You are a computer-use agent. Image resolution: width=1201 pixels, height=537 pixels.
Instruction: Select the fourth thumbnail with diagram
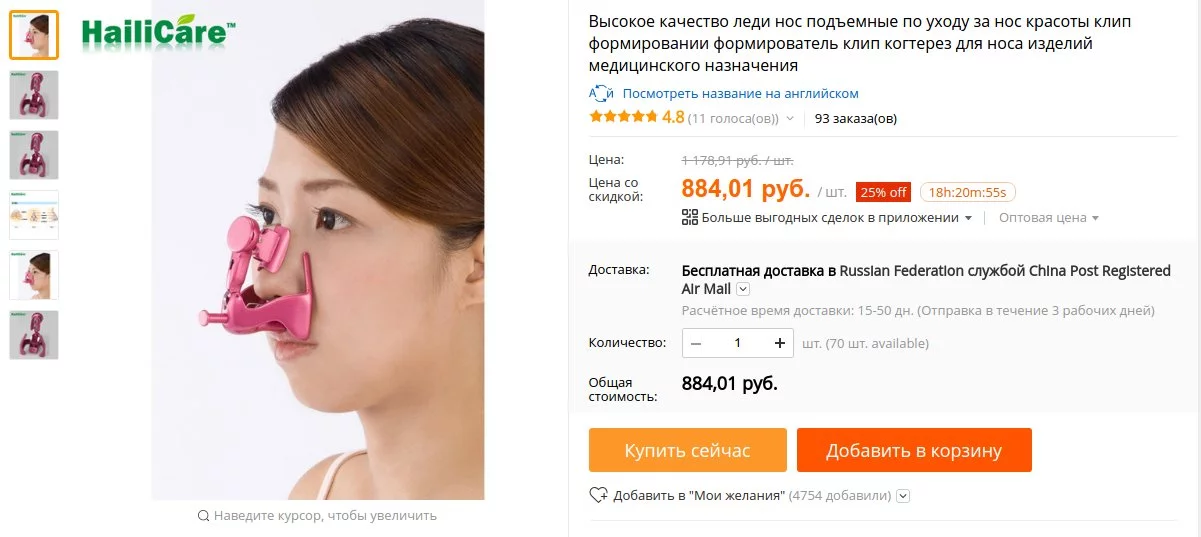34,215
